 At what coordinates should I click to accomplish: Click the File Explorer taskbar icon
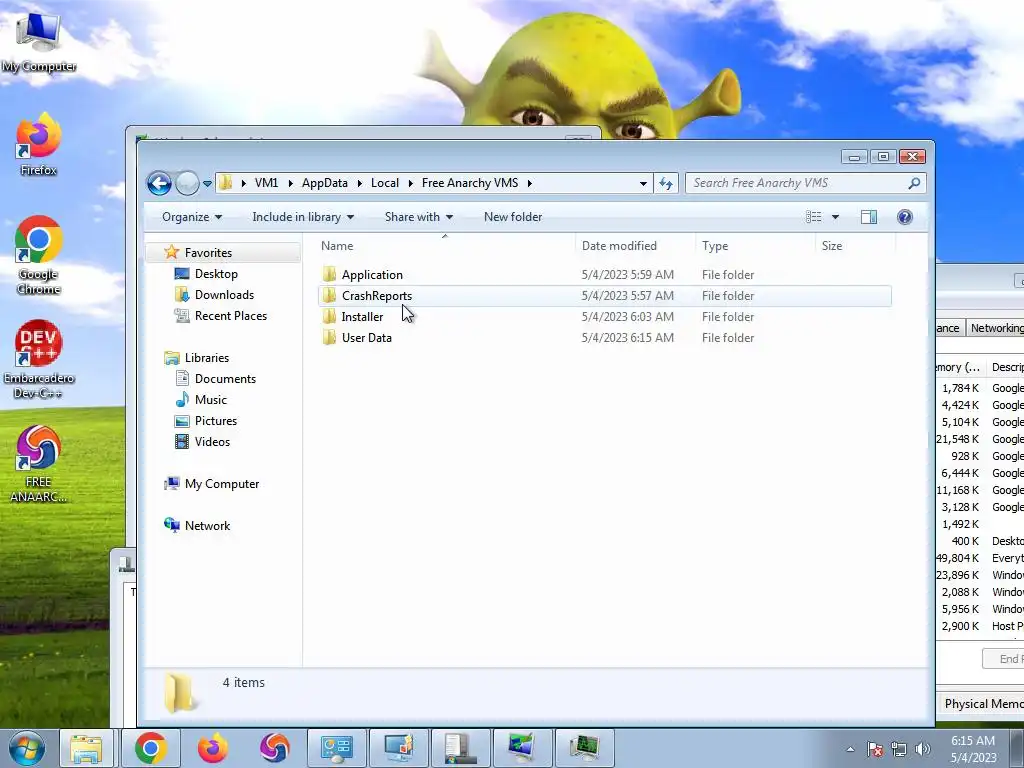point(86,748)
